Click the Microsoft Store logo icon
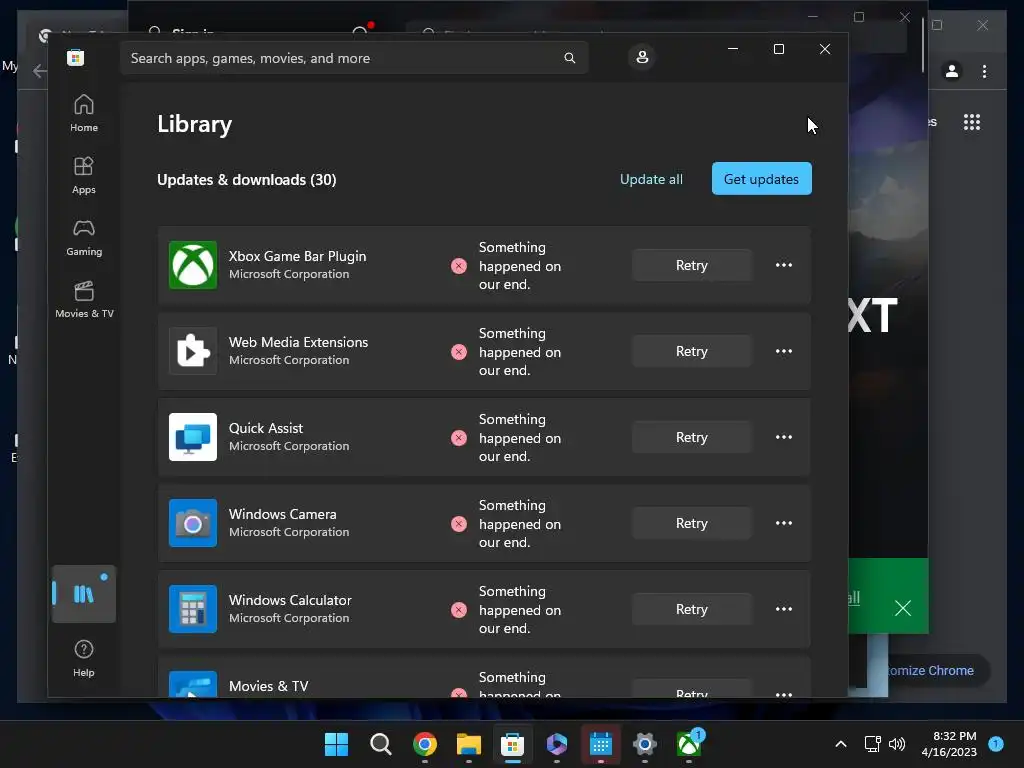This screenshot has height=768, width=1024. 75,57
